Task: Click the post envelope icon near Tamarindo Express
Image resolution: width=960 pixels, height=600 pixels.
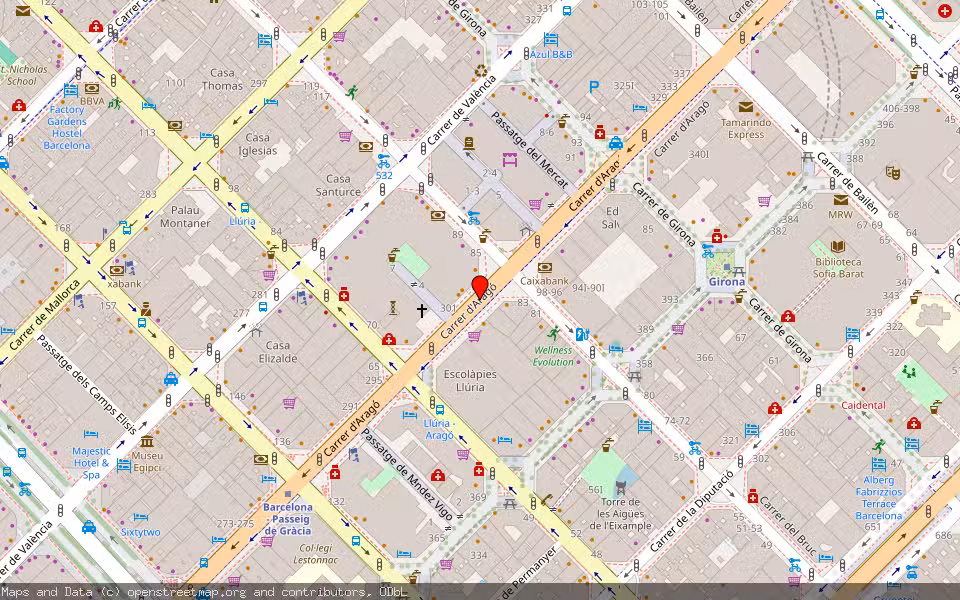Action: 745,108
